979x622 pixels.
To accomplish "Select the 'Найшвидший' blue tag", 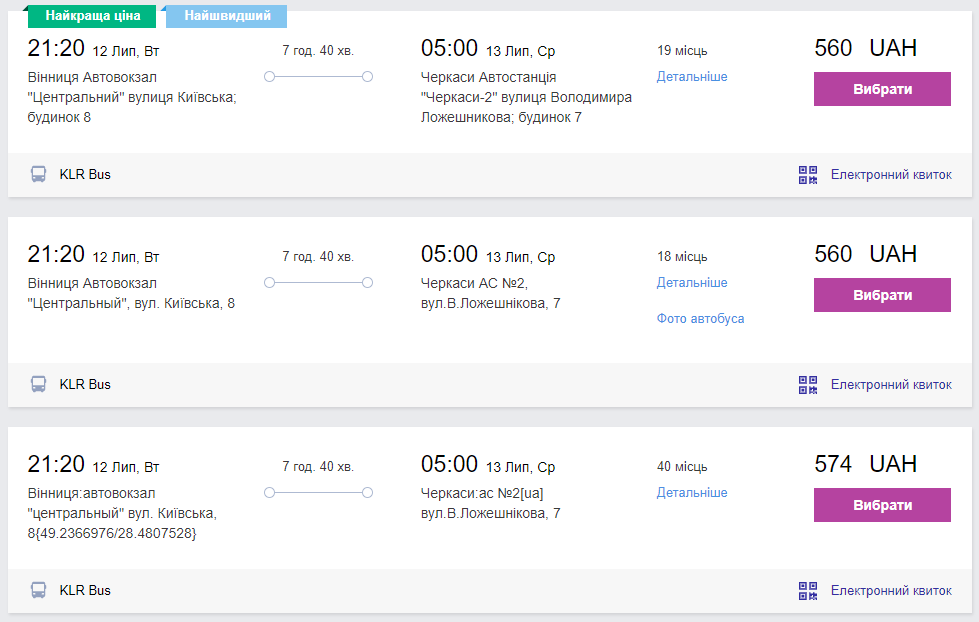I will click(x=225, y=16).
